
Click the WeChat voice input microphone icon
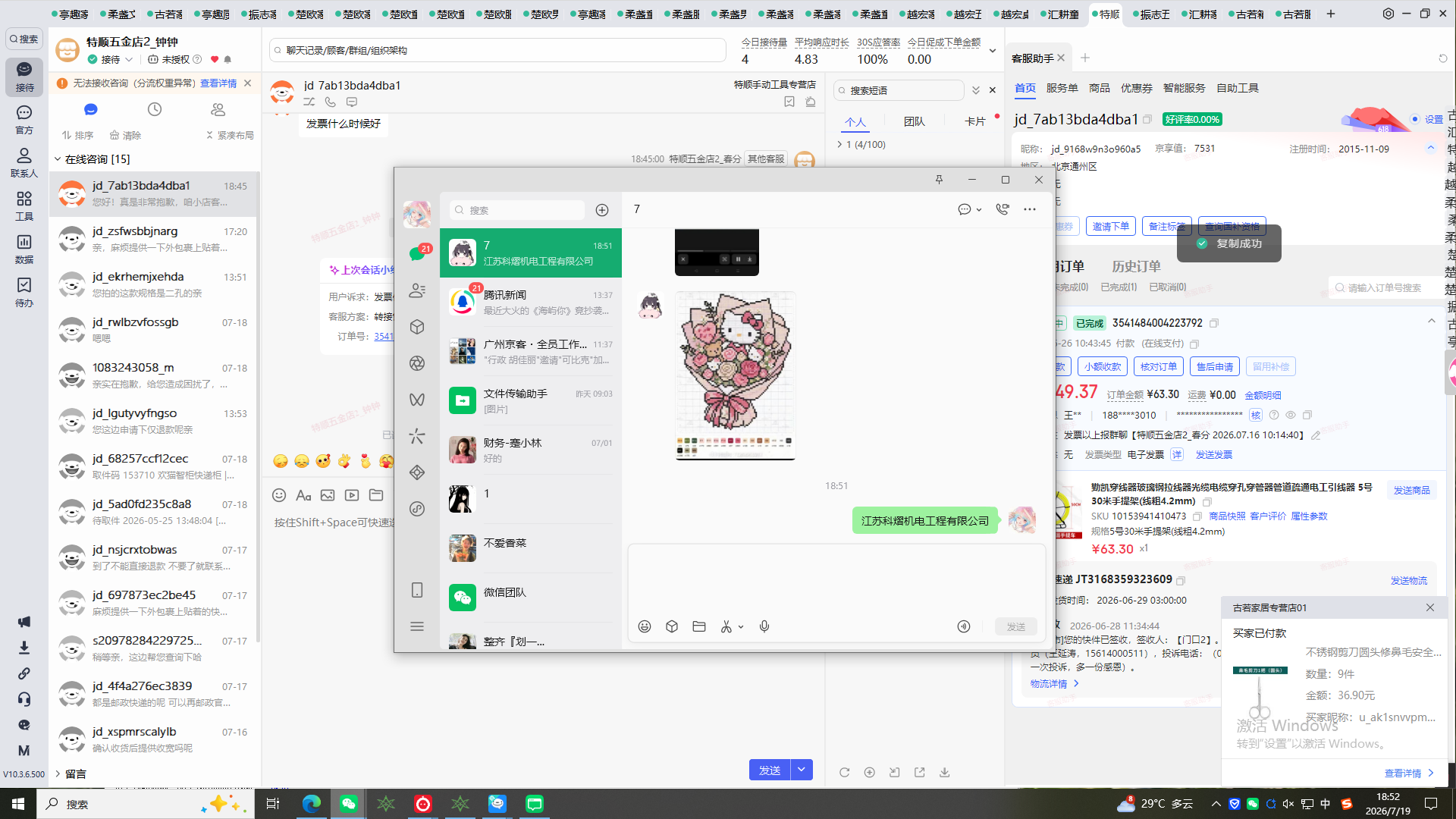point(764,626)
